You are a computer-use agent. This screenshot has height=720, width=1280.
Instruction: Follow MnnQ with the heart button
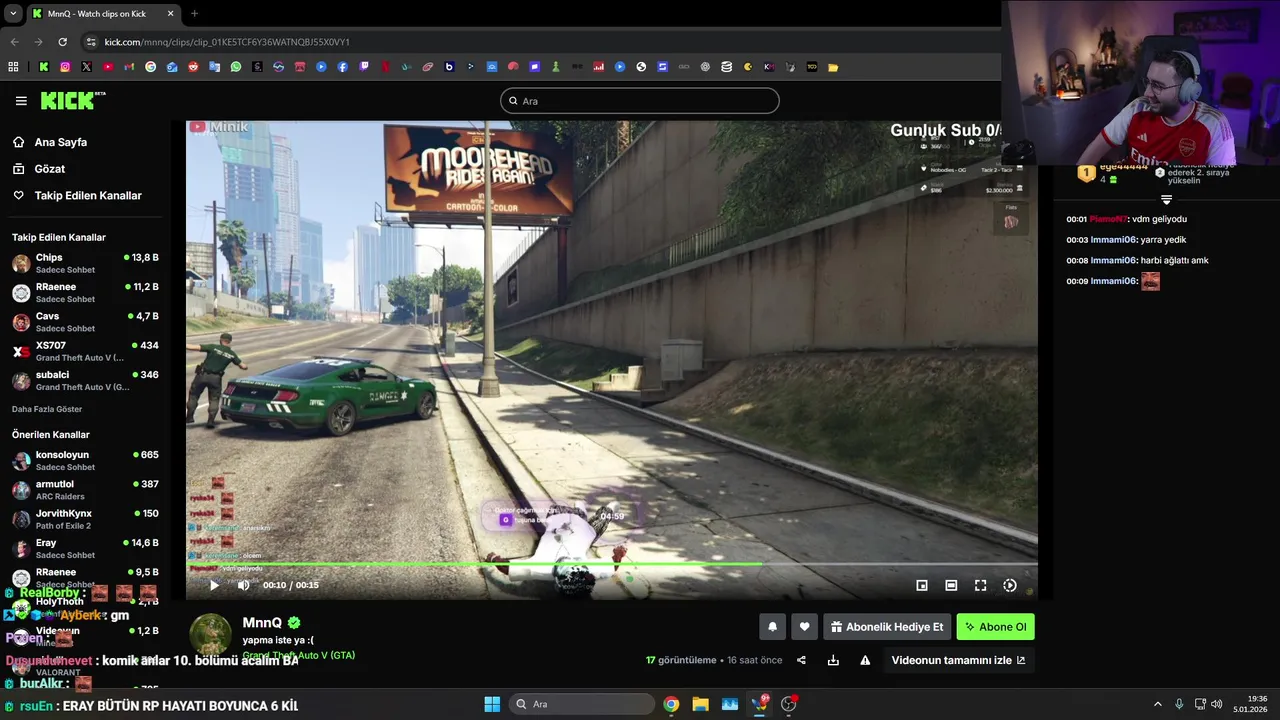[804, 627]
